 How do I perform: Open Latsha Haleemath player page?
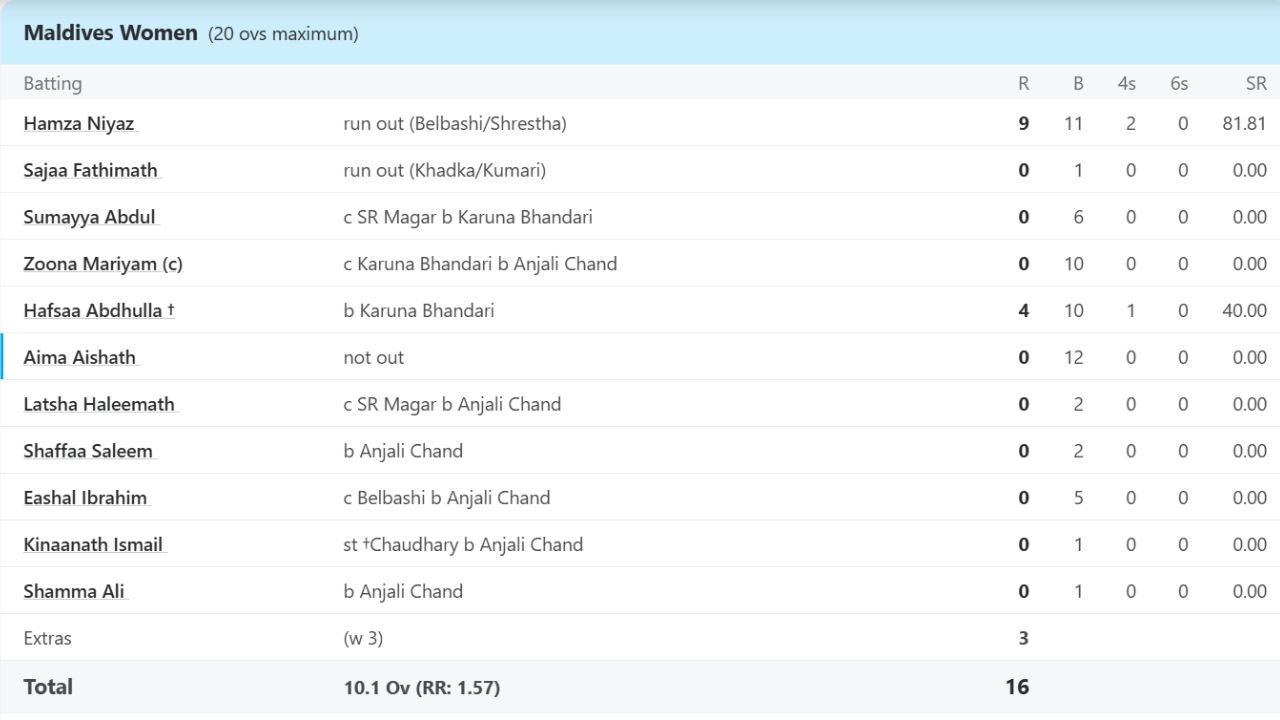click(99, 405)
